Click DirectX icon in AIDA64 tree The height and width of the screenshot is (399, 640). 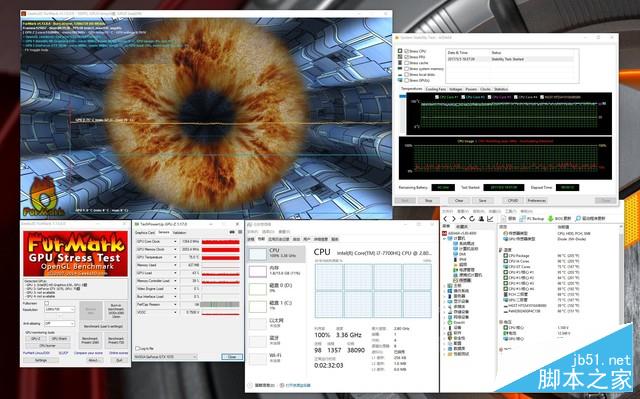450,323
